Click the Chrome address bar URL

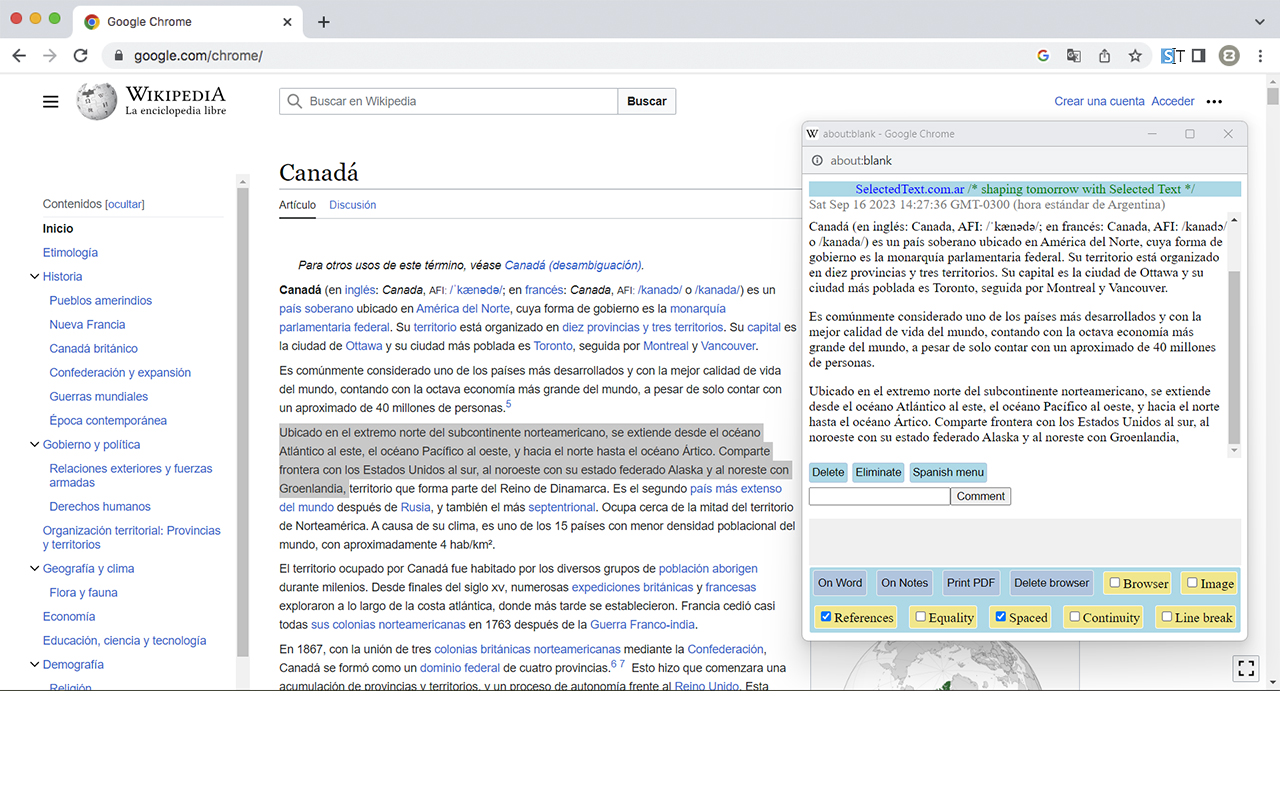198,56
